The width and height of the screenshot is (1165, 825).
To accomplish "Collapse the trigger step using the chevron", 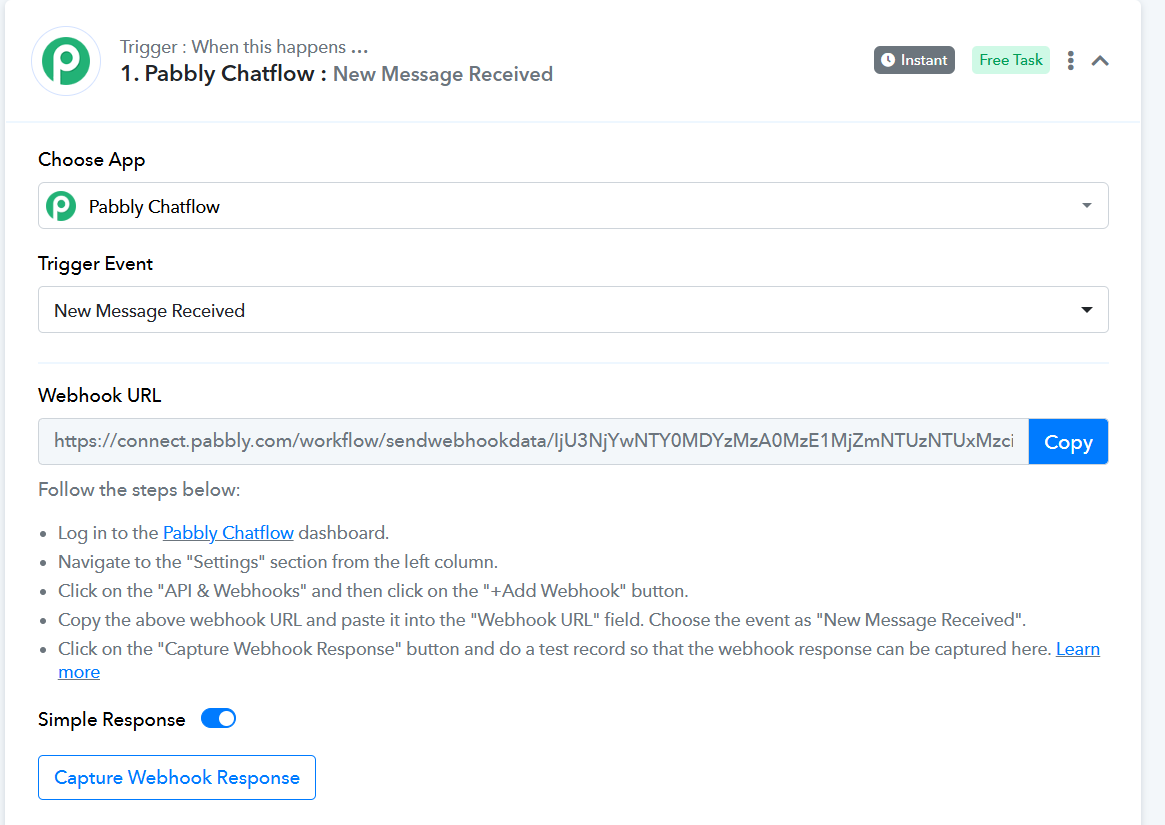I will coord(1100,61).
